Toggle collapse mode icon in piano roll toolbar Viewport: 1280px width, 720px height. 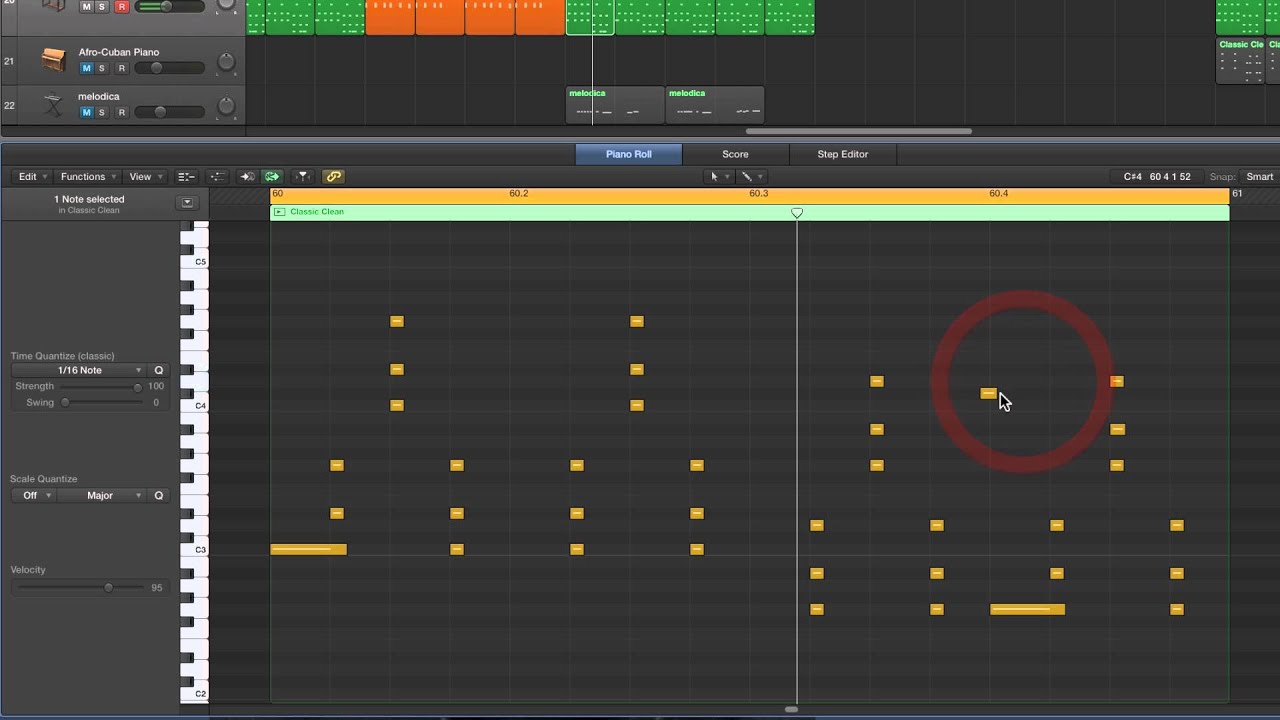click(x=186, y=177)
